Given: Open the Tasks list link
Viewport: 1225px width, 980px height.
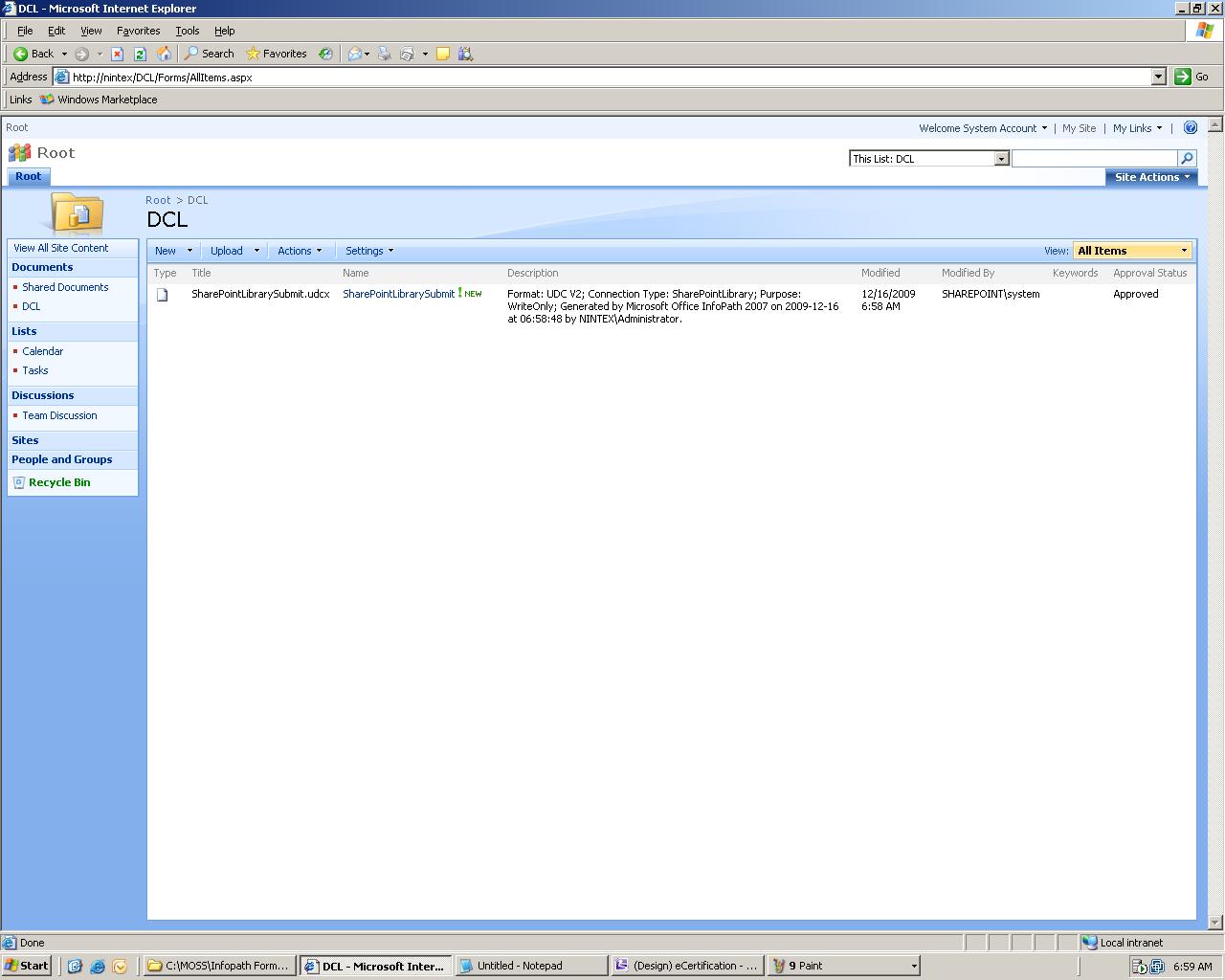Looking at the screenshot, I should [x=35, y=370].
